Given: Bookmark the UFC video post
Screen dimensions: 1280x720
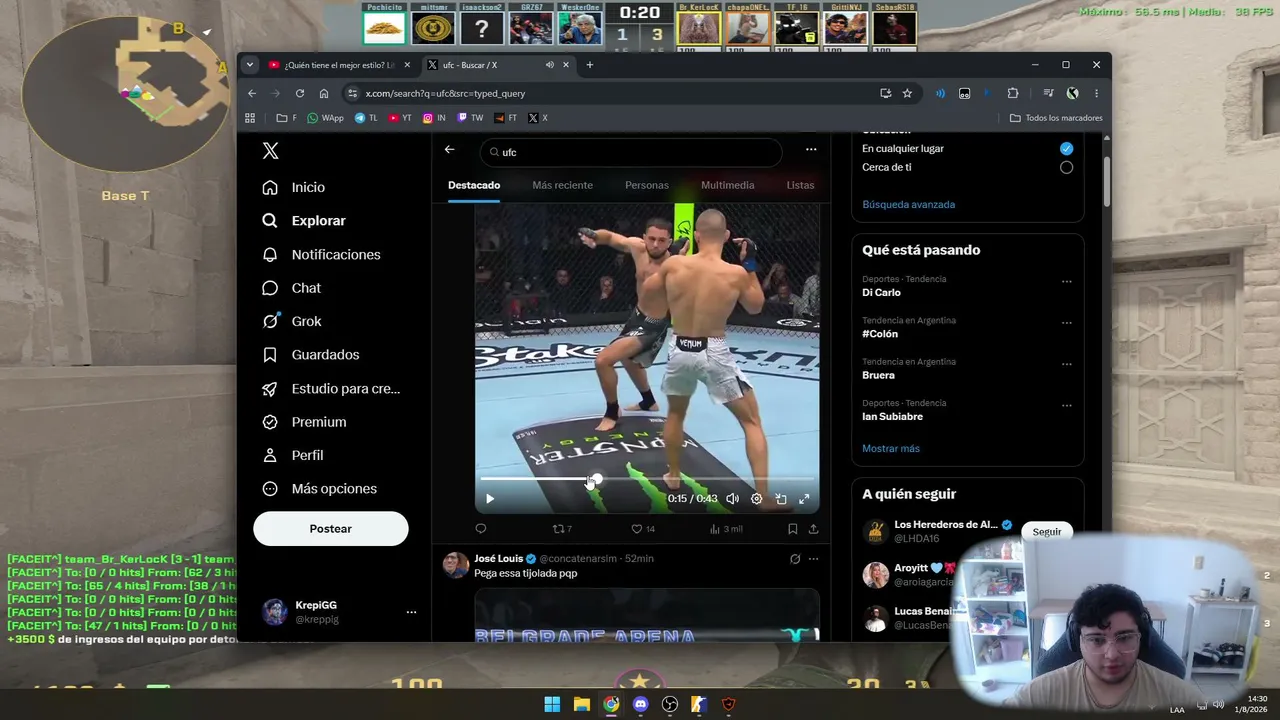Looking at the screenshot, I should 793,529.
